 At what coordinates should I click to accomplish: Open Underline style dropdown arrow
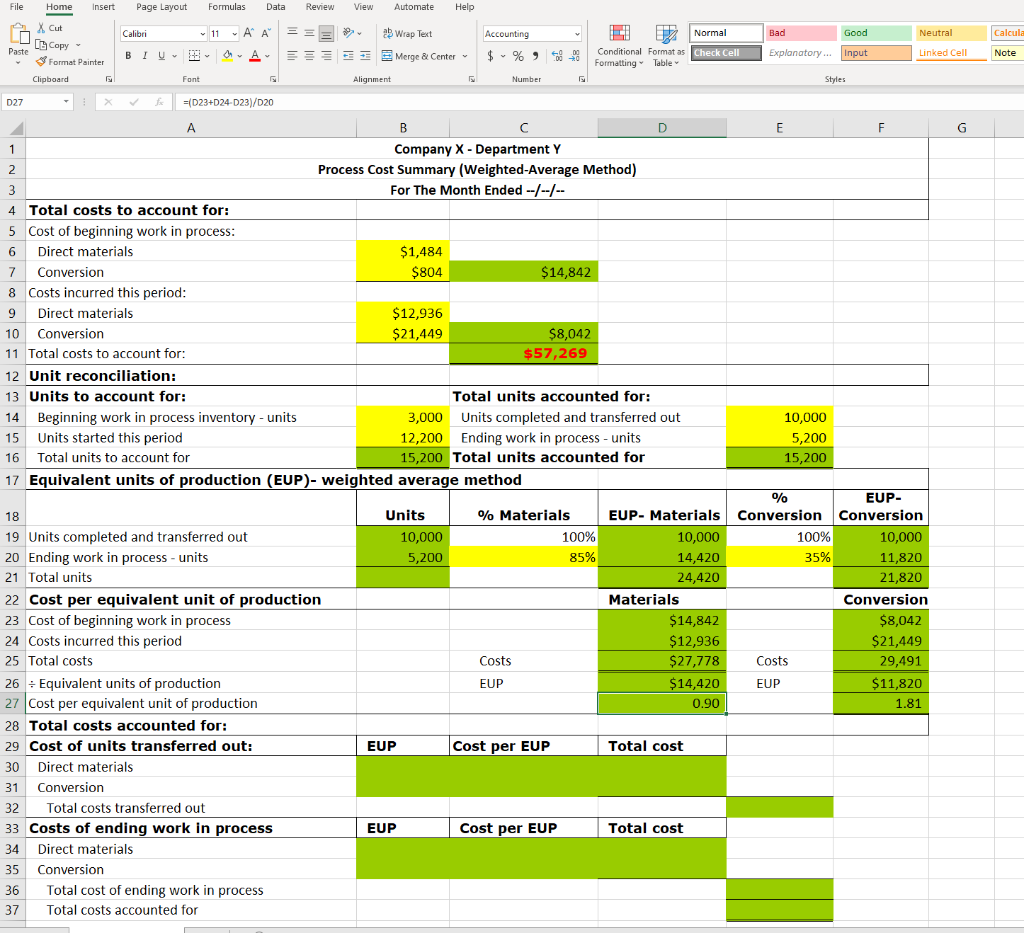coord(174,56)
